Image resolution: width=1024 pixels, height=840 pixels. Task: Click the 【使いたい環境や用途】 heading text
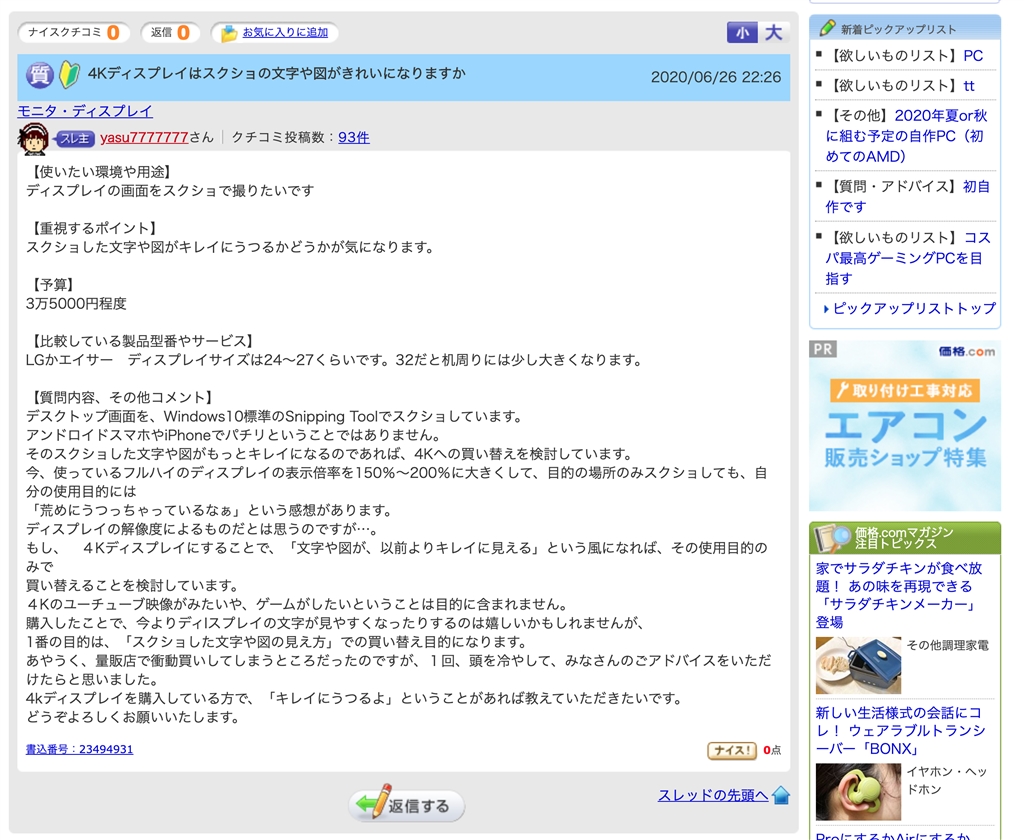click(x=101, y=172)
